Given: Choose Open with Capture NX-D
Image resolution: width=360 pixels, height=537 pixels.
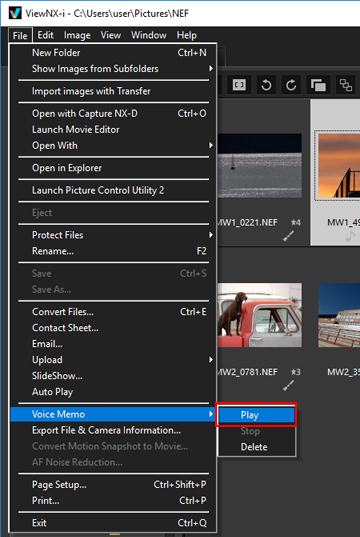Looking at the screenshot, I should tap(113, 113).
